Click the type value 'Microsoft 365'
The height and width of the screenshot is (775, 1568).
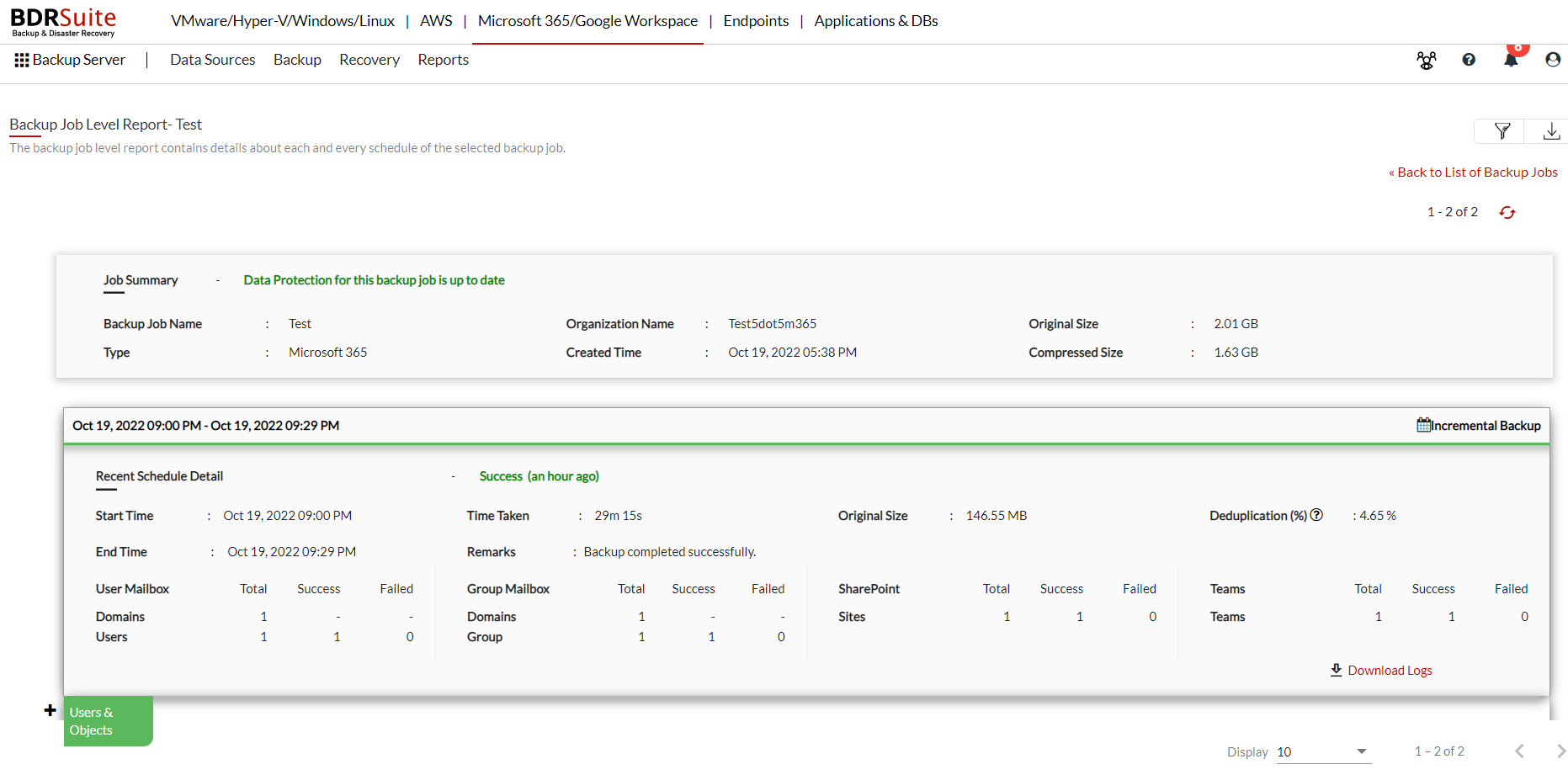[x=328, y=353]
